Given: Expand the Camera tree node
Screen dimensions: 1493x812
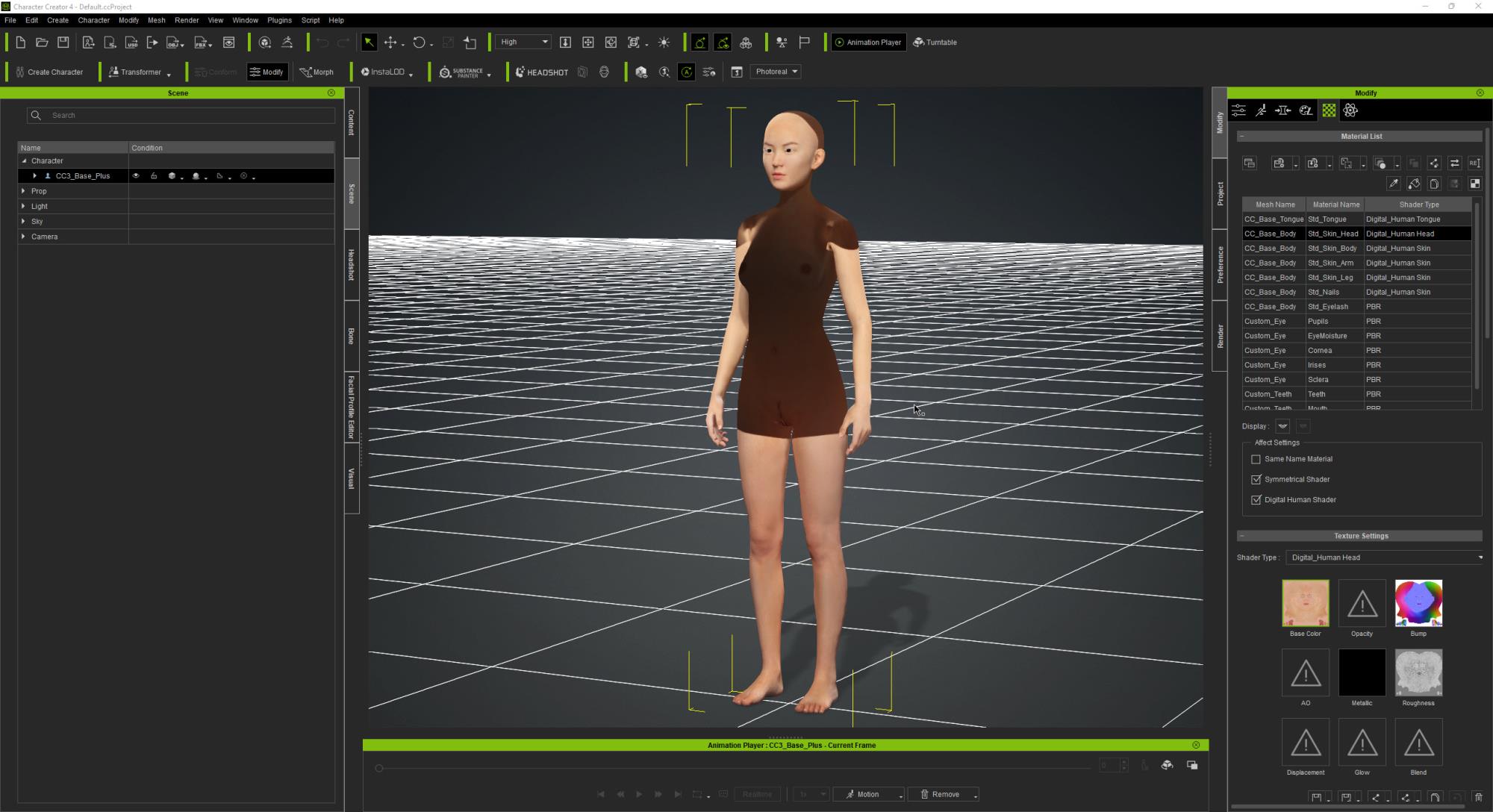Looking at the screenshot, I should [x=24, y=237].
